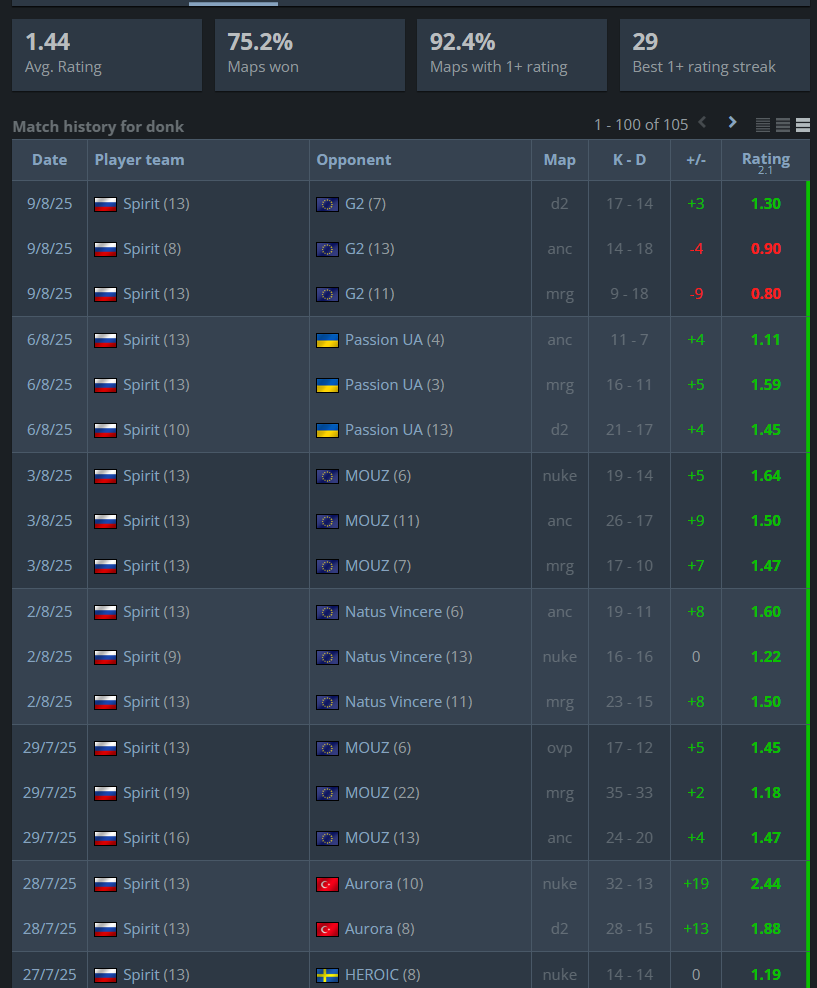The height and width of the screenshot is (988, 817).
Task: Open Passion UA (4) team link
Action: click(394, 340)
